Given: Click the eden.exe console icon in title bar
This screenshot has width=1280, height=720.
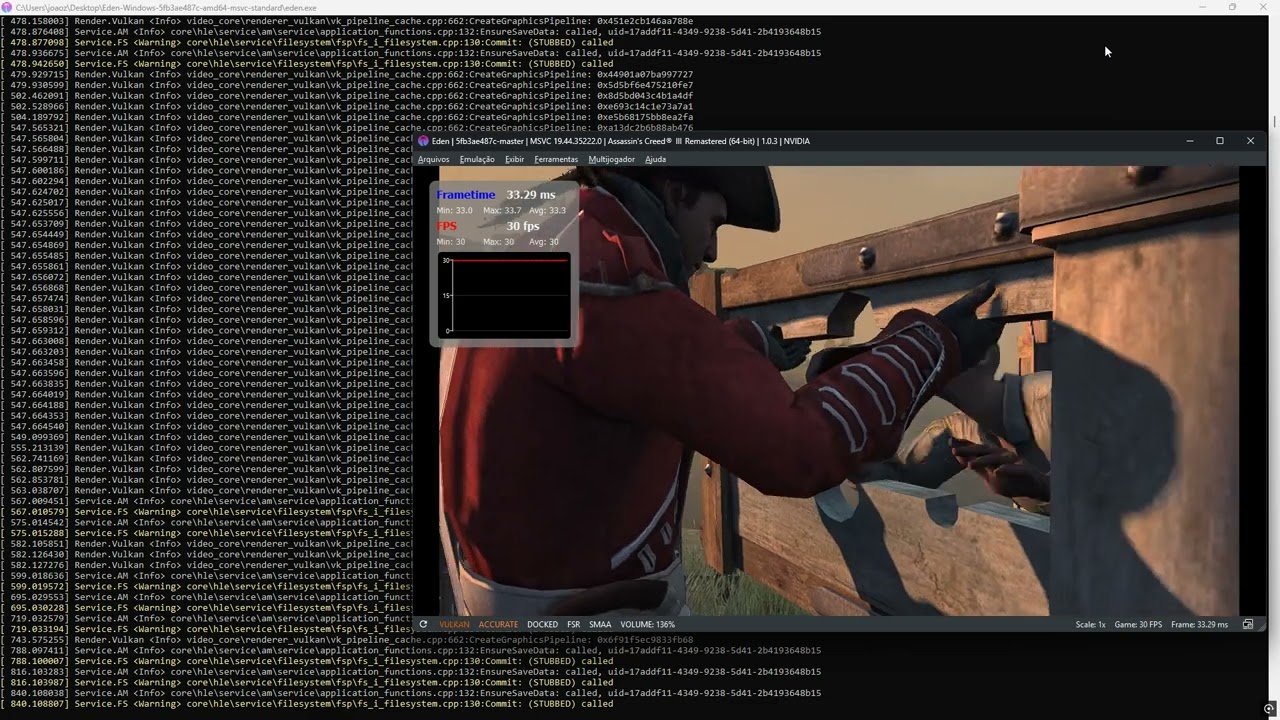Looking at the screenshot, I should point(7,7).
